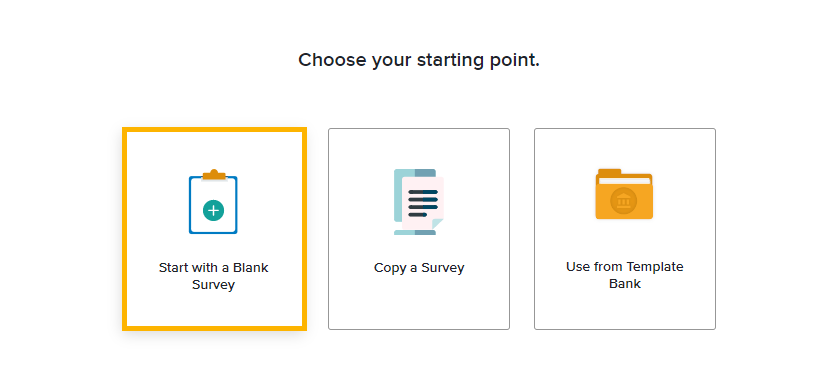
Task: Click "Use from Template Bank" label
Action: (x=625, y=275)
